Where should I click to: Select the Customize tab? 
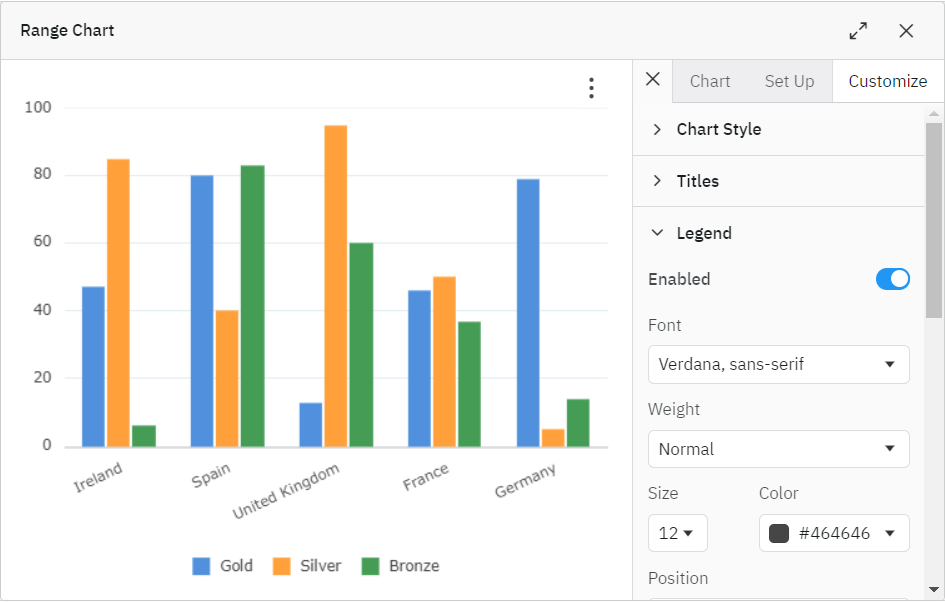click(888, 81)
